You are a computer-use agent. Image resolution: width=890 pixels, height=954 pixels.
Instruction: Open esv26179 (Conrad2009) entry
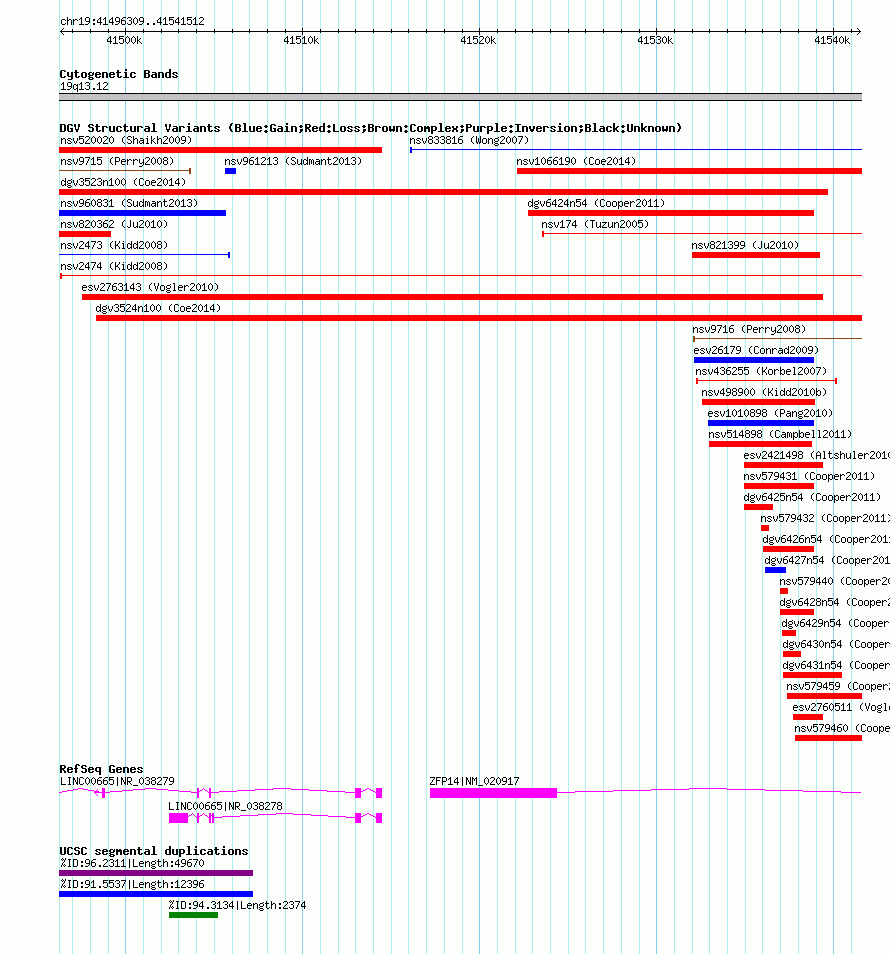756,350
